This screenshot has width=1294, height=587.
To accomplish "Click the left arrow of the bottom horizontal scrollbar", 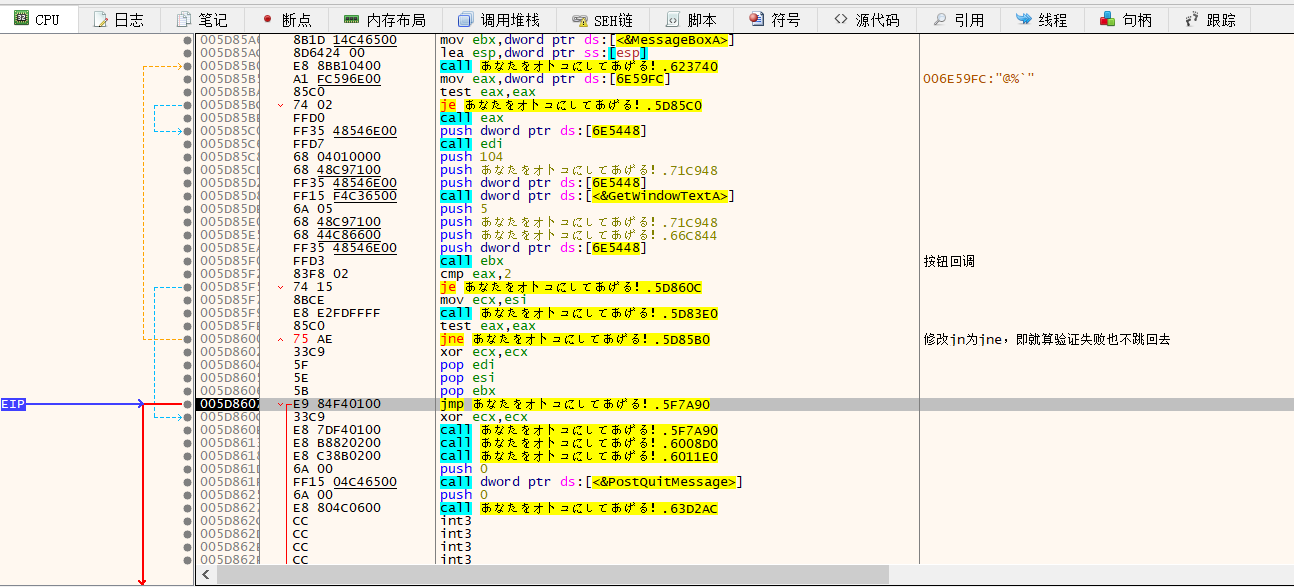I will tap(205, 574).
